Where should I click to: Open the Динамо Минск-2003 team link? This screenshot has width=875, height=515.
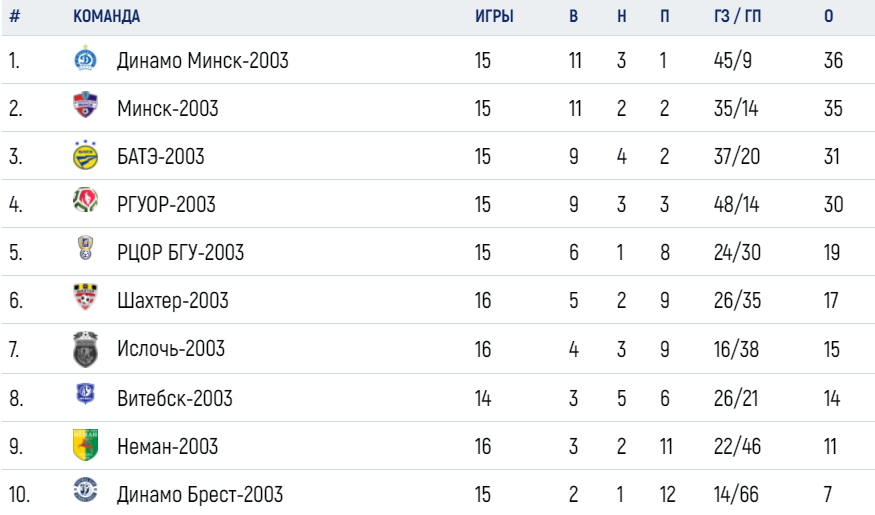tap(203, 60)
